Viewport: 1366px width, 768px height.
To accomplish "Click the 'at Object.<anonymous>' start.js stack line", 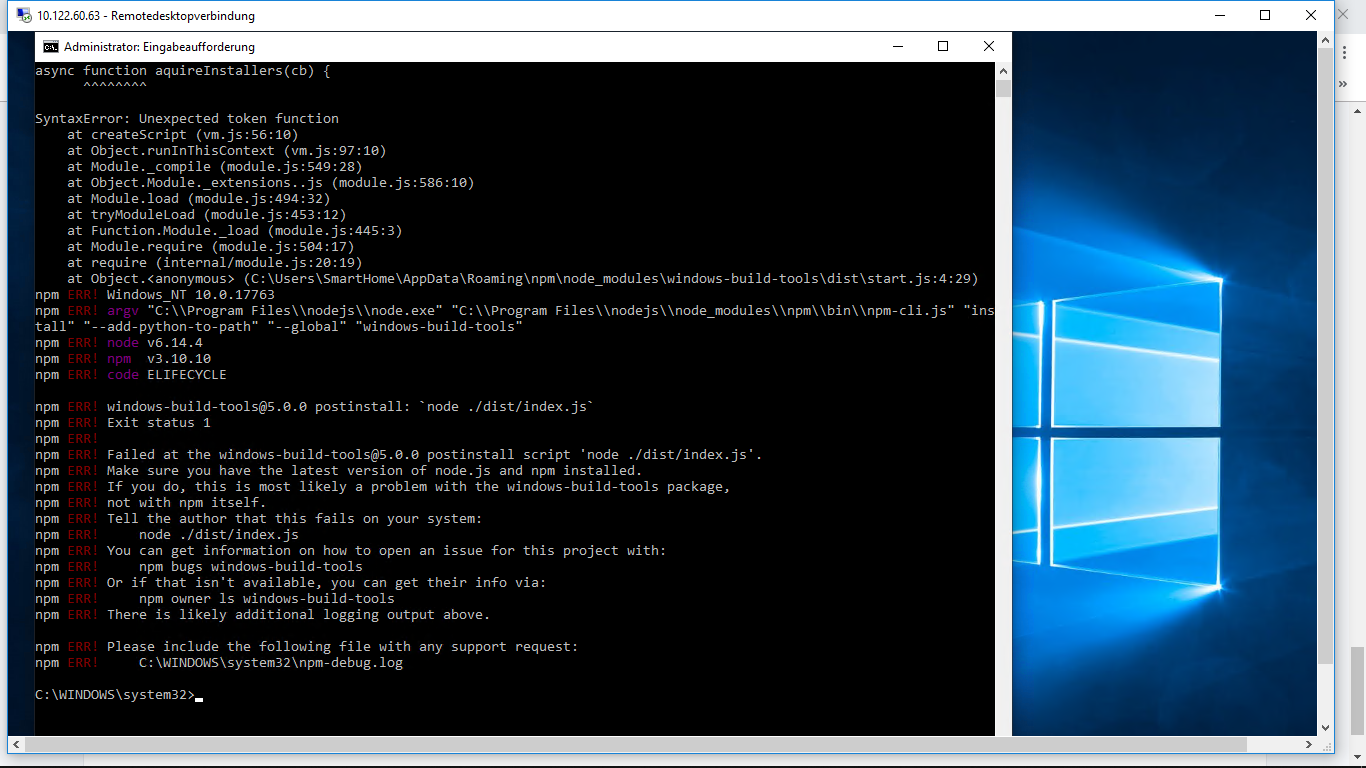I will pyautogui.click(x=523, y=279).
